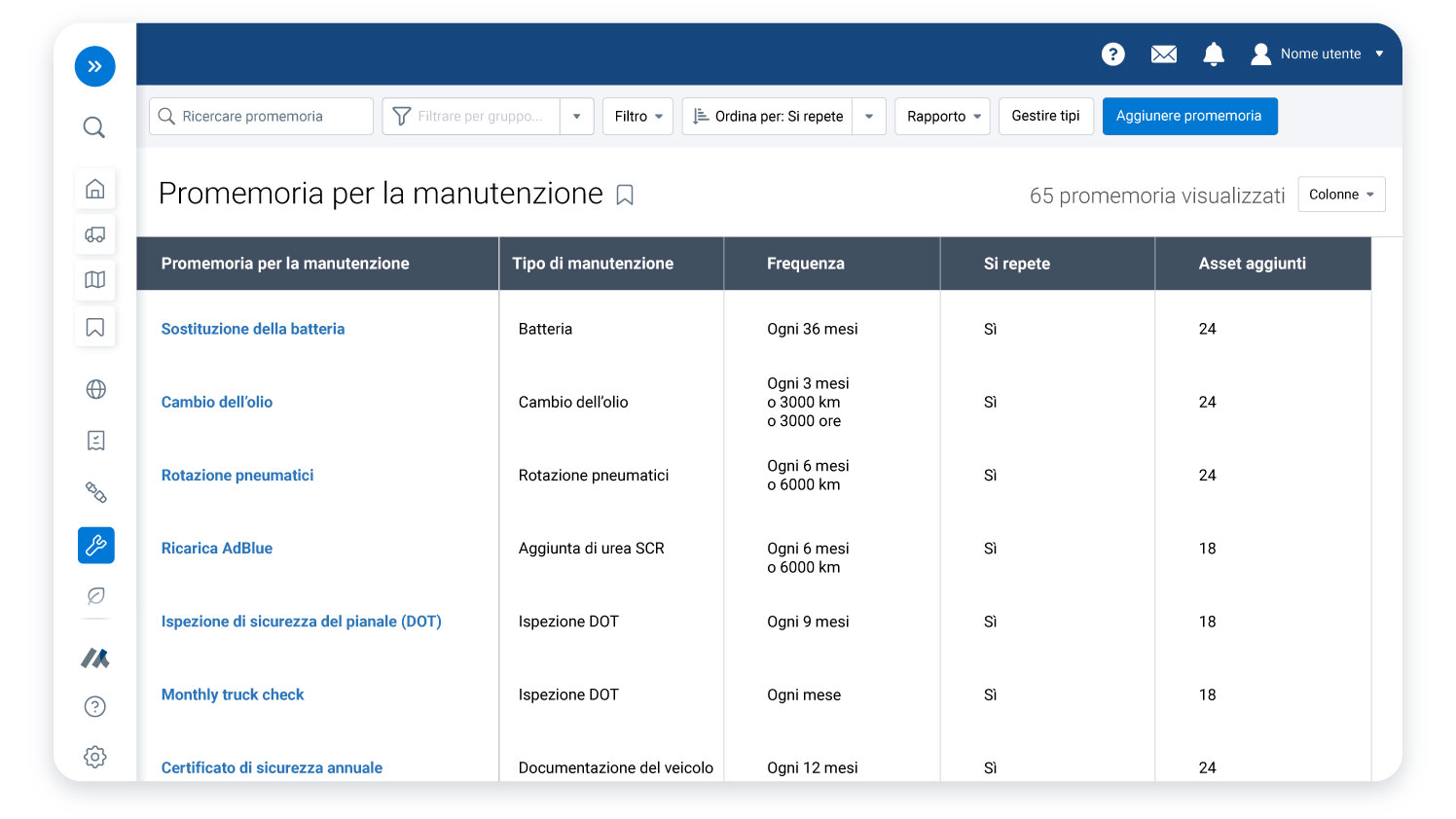Click the Aggiunere promemoria button
This screenshot has height=819, width=1456.
[x=1189, y=116]
